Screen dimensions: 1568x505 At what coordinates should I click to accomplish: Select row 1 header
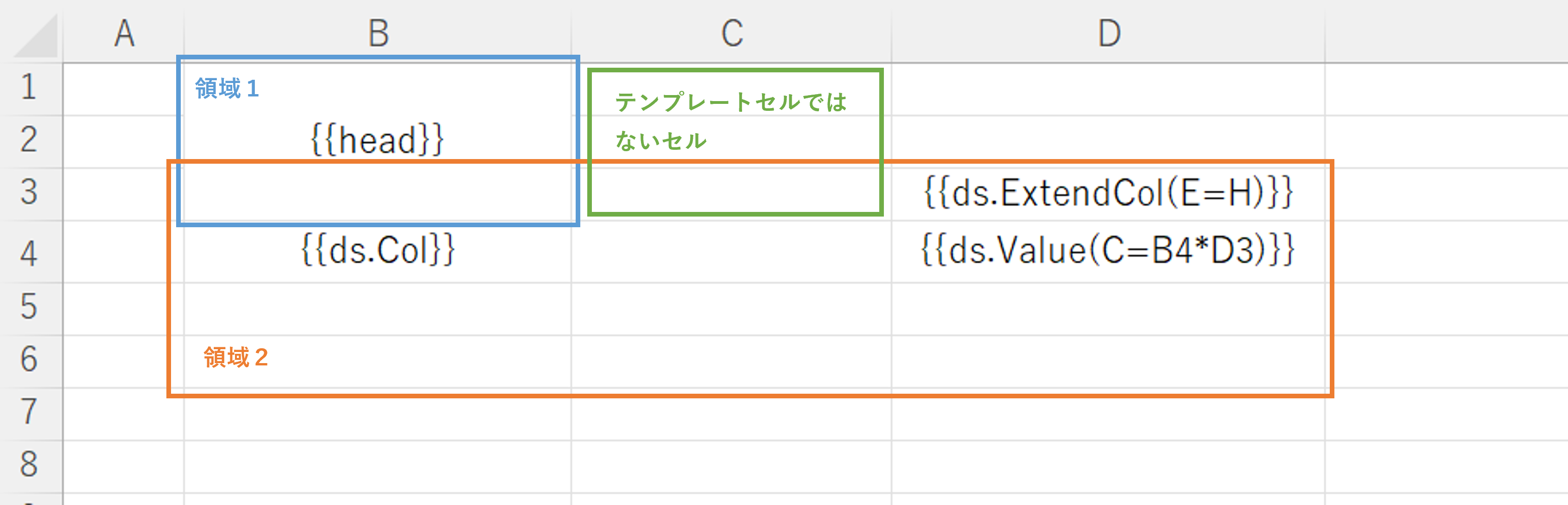point(29,87)
